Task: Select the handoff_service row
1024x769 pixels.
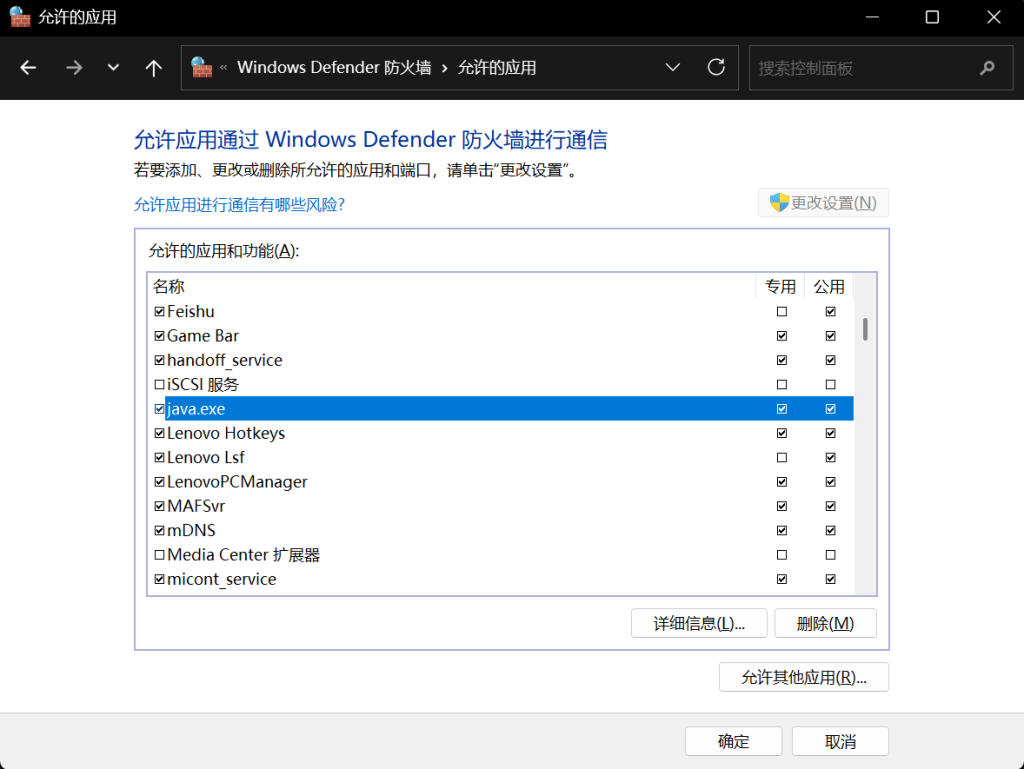Action: pos(501,360)
